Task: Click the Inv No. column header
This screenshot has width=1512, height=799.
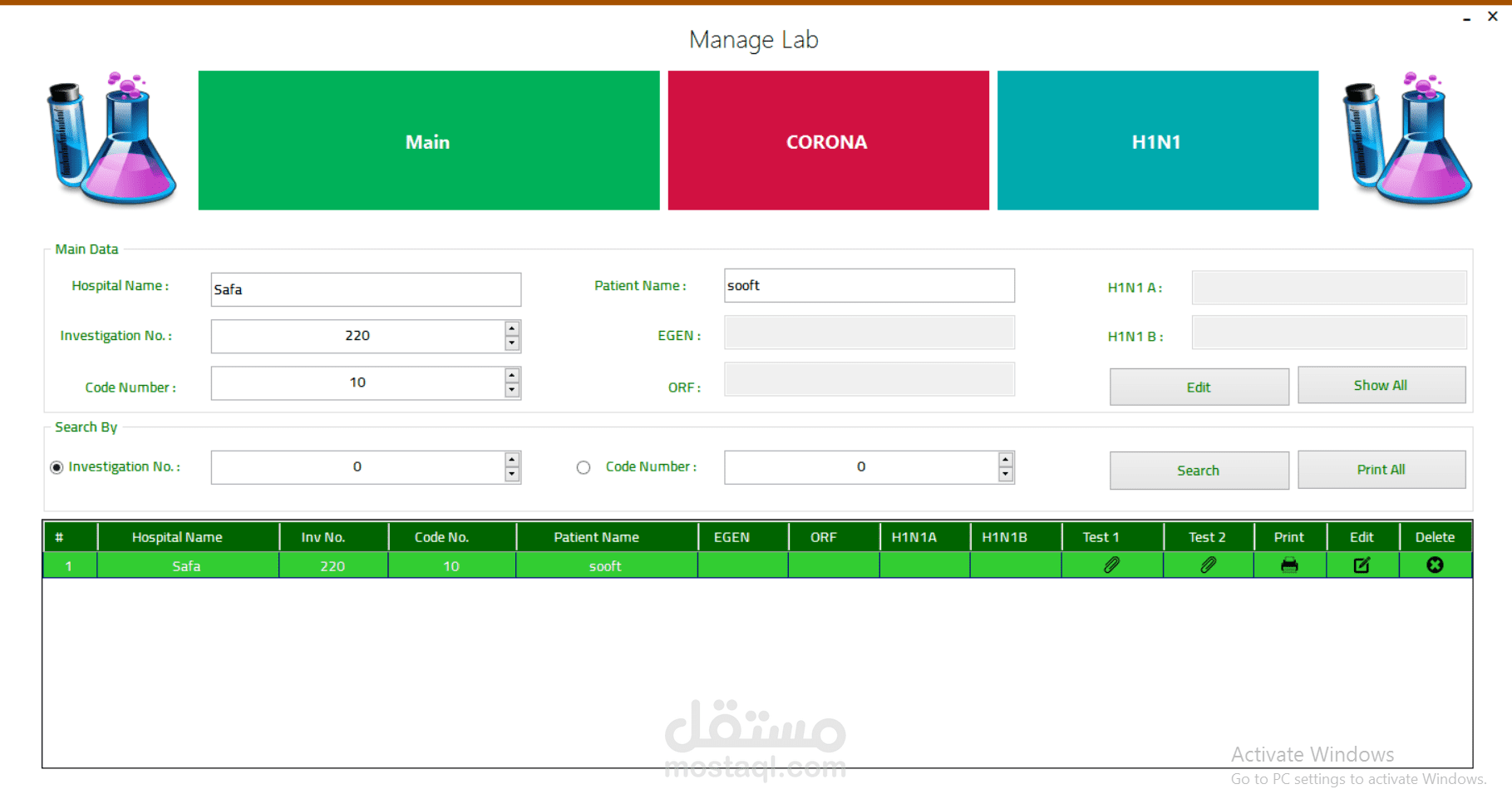Action: pyautogui.click(x=333, y=537)
